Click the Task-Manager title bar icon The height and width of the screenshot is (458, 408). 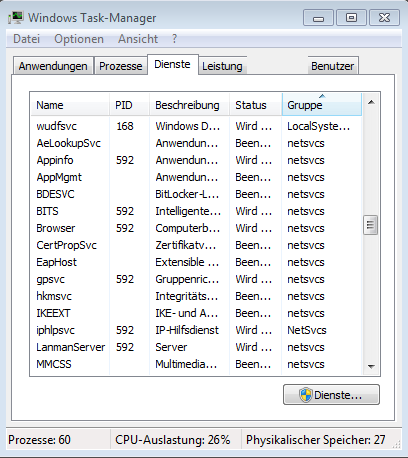pyautogui.click(x=16, y=17)
